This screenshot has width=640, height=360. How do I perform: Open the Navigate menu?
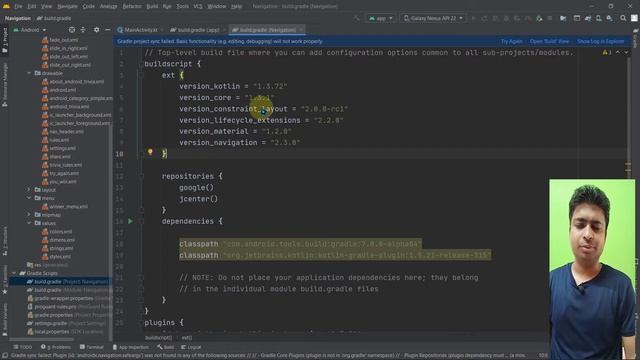tap(67, 7)
